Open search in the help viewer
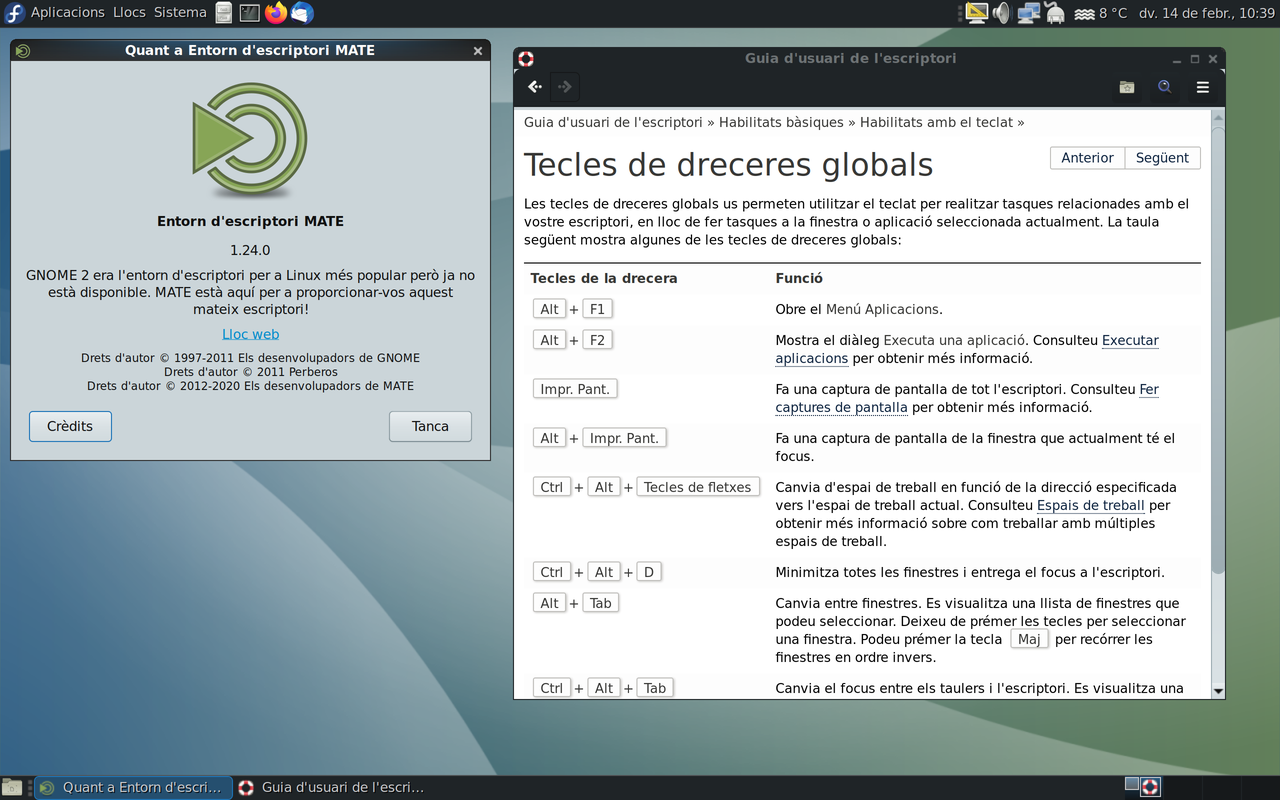Image resolution: width=1280 pixels, height=800 pixels. (1165, 87)
